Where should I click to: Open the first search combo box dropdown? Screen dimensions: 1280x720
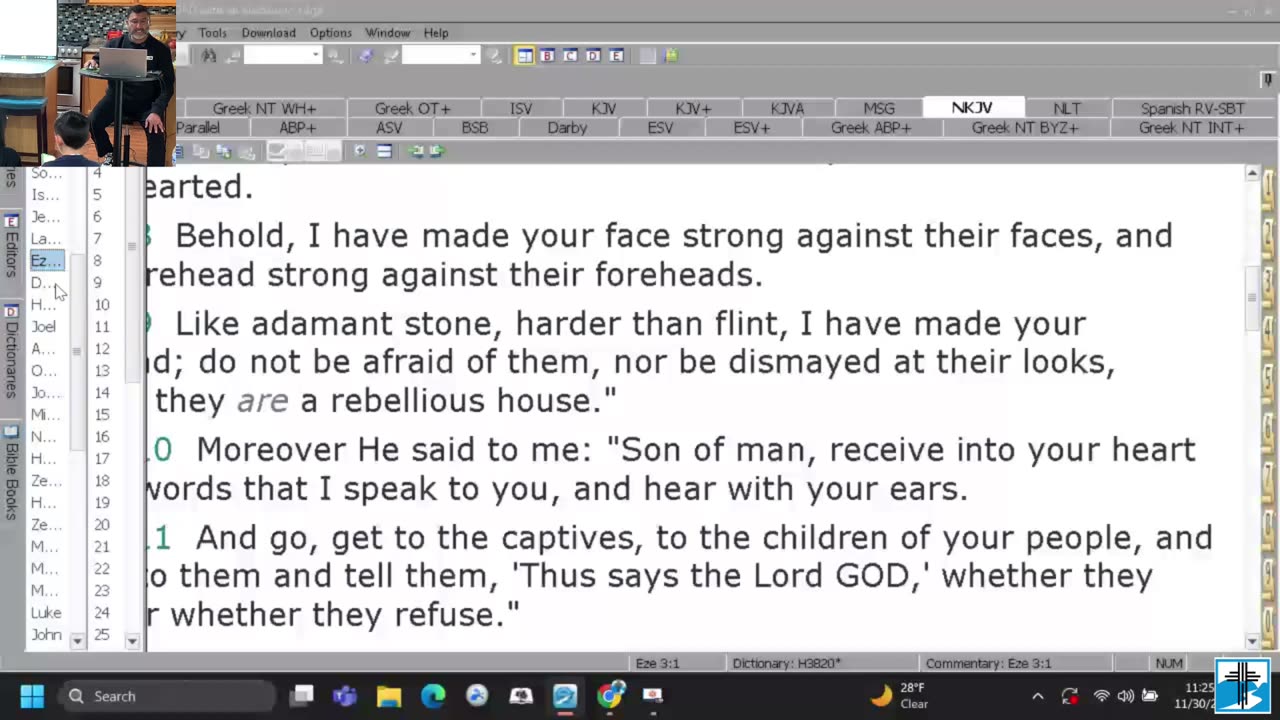click(315, 56)
